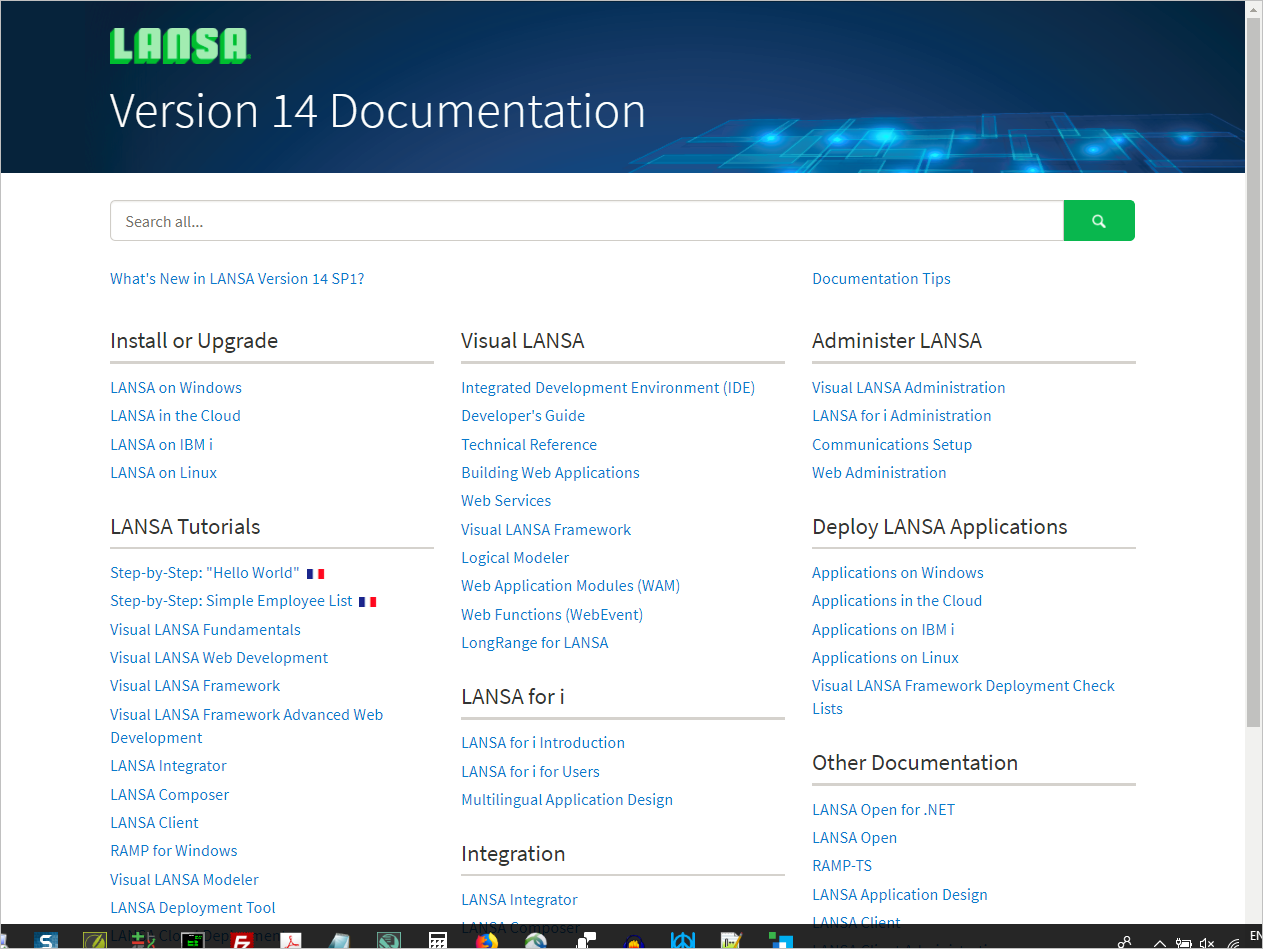Open LANSA for i Introduction link
The height and width of the screenshot is (949, 1263).
click(543, 743)
